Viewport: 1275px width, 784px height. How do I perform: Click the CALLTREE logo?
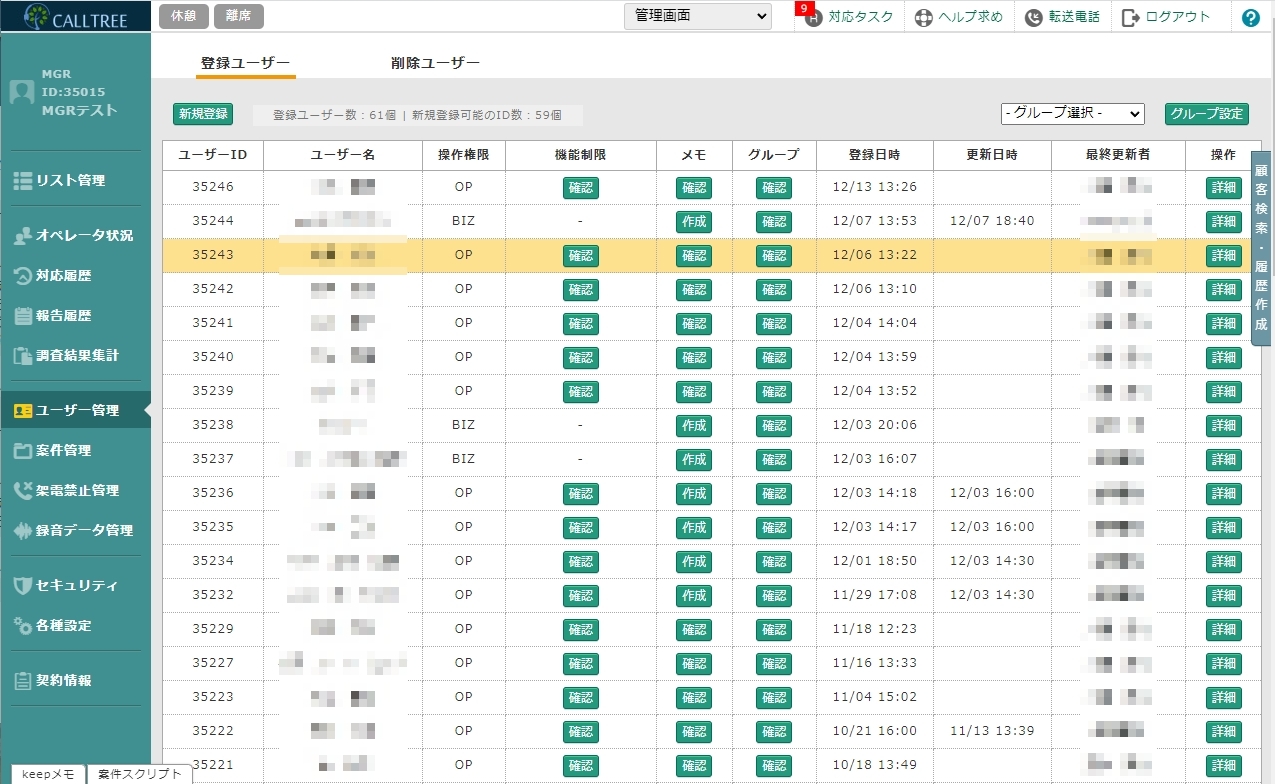pos(76,16)
